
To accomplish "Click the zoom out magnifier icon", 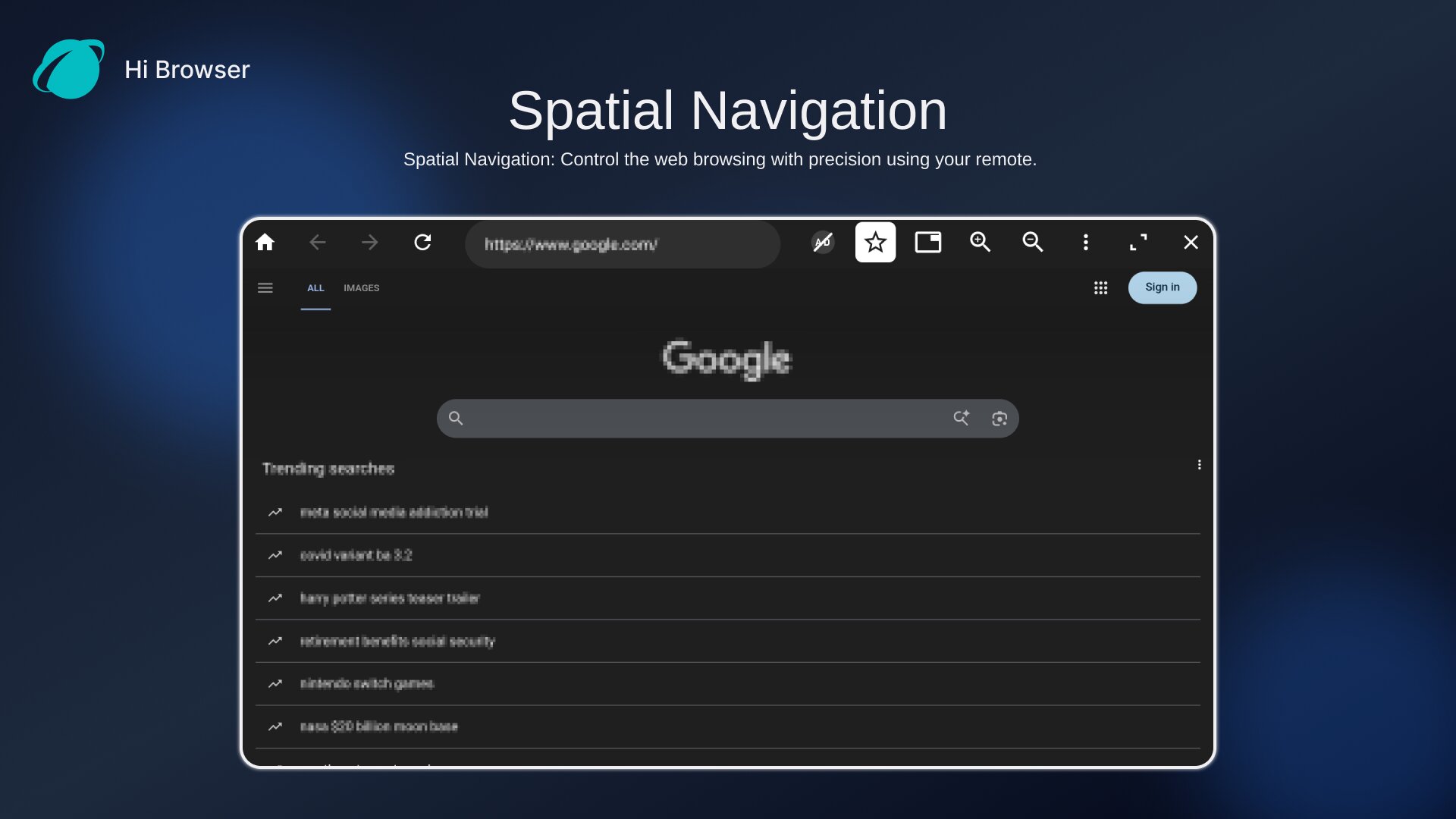I will [1032, 243].
